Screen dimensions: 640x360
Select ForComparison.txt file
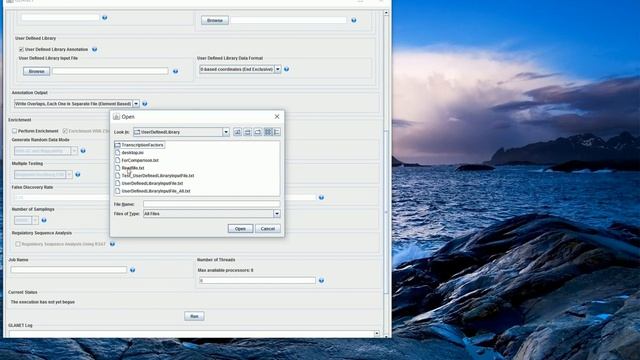tap(140, 160)
